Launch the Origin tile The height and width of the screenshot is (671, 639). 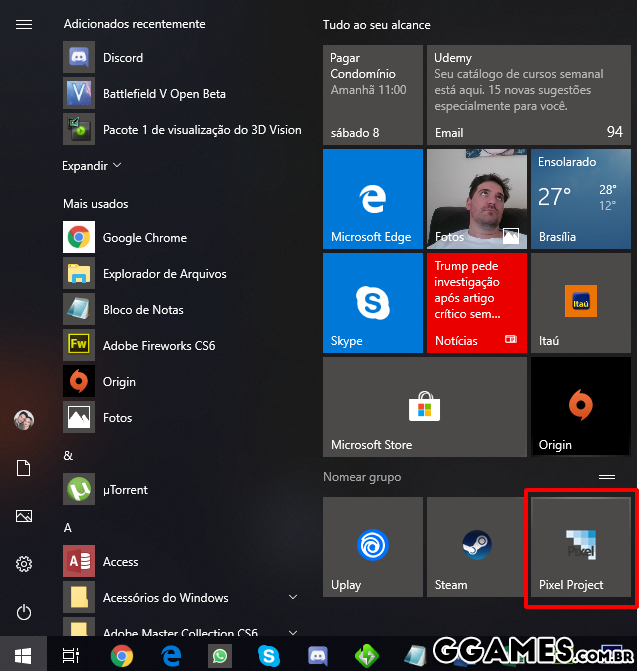pos(581,407)
